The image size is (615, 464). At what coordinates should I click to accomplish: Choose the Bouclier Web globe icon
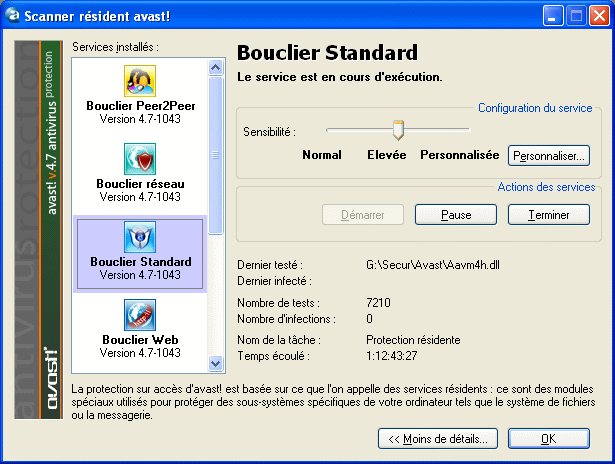click(140, 315)
